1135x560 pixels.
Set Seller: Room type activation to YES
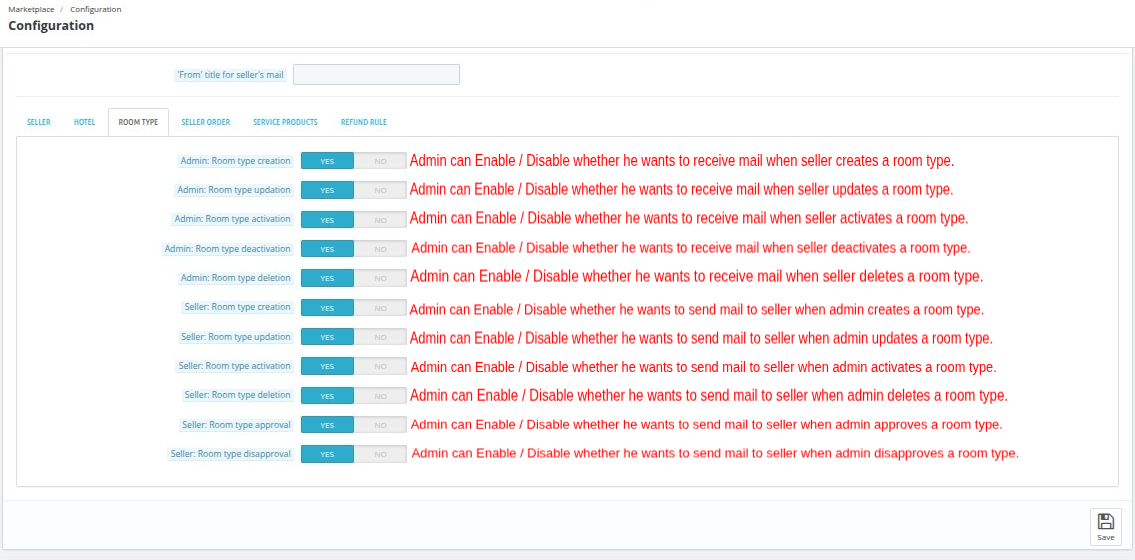327,366
